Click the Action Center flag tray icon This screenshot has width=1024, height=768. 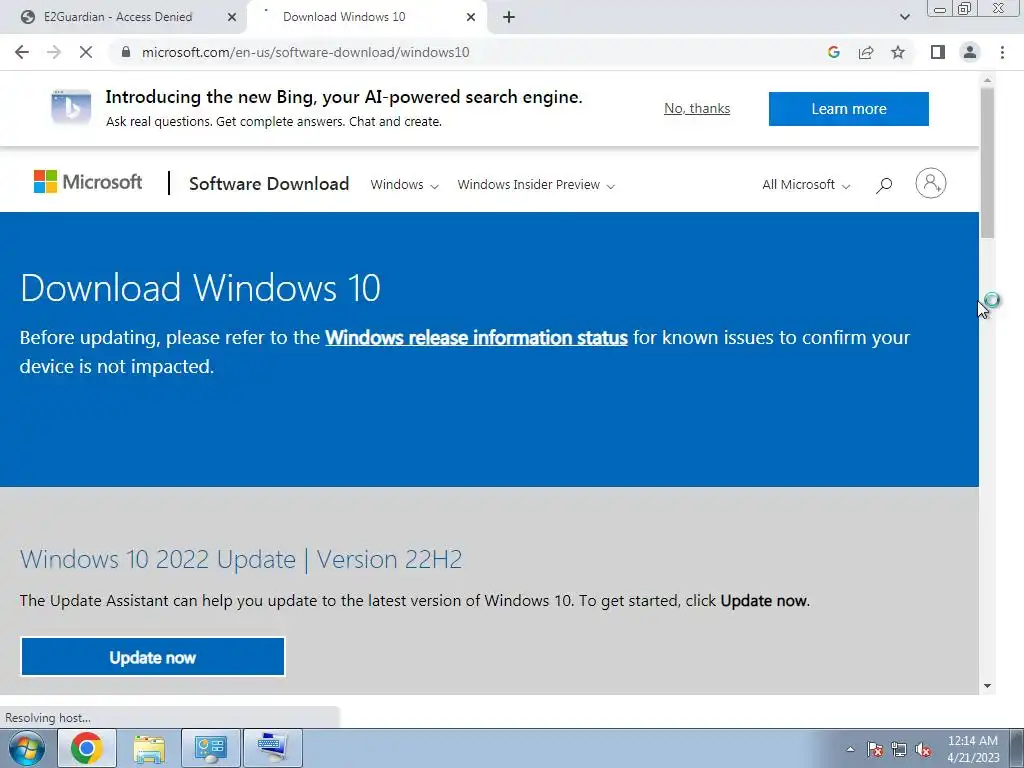point(875,749)
